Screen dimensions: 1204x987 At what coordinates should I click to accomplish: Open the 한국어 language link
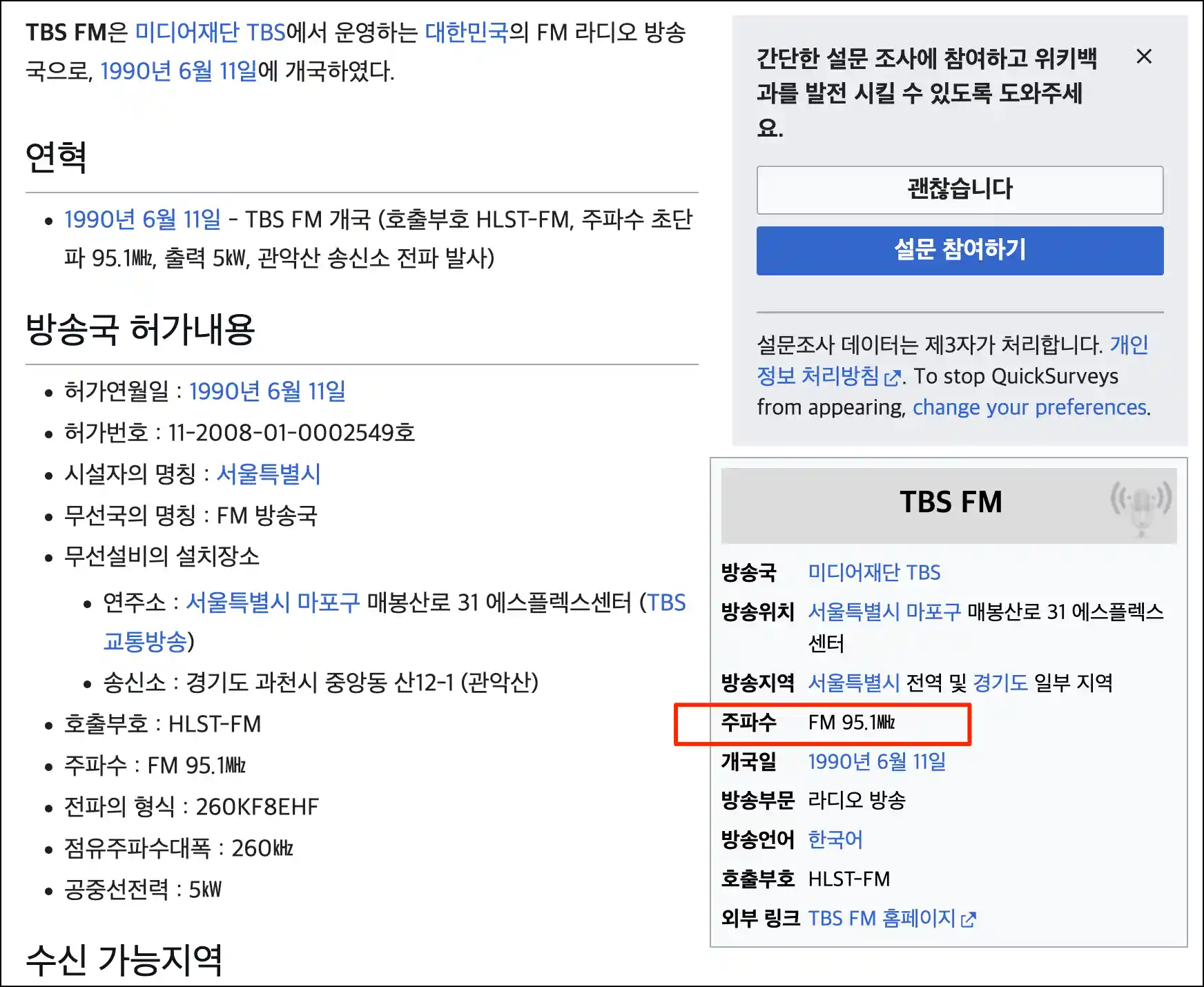(835, 840)
